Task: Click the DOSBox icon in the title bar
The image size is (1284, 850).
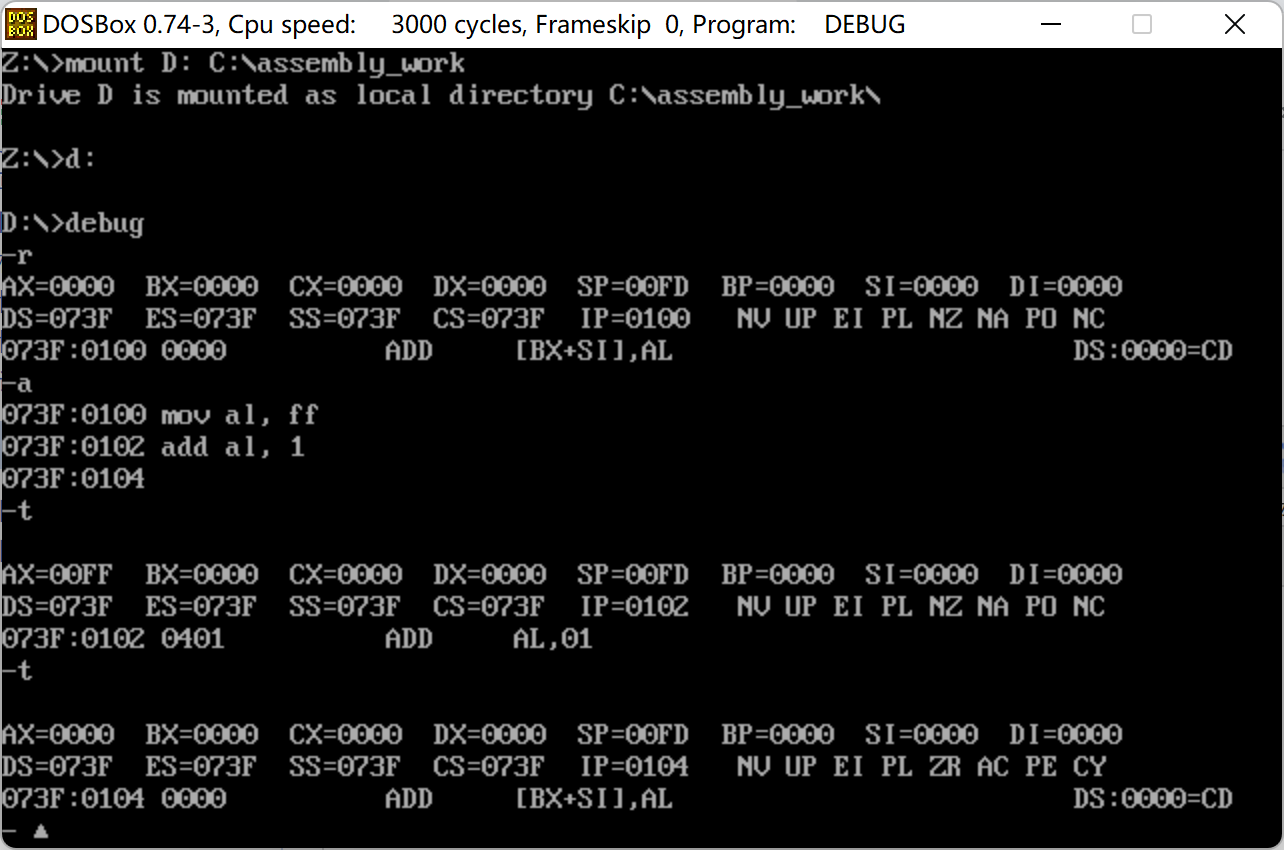Action: [21, 24]
